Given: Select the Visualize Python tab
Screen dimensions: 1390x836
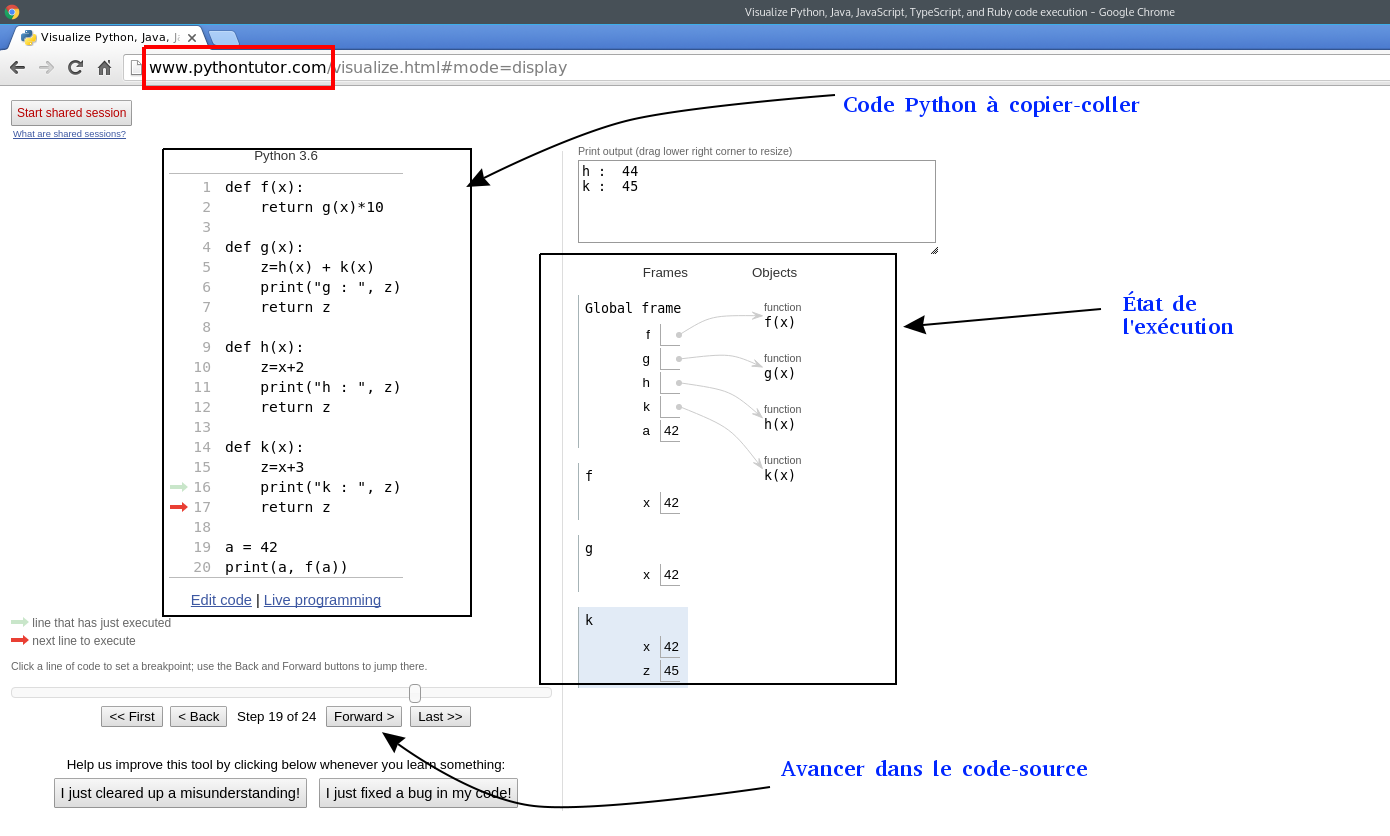Looking at the screenshot, I should 109,38.
